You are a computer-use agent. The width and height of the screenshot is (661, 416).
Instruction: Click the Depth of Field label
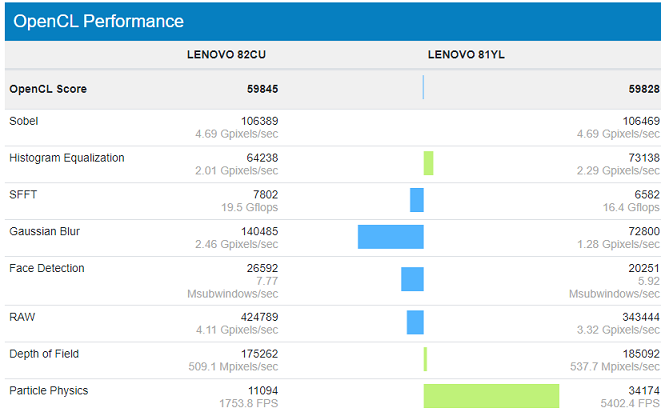click(44, 354)
